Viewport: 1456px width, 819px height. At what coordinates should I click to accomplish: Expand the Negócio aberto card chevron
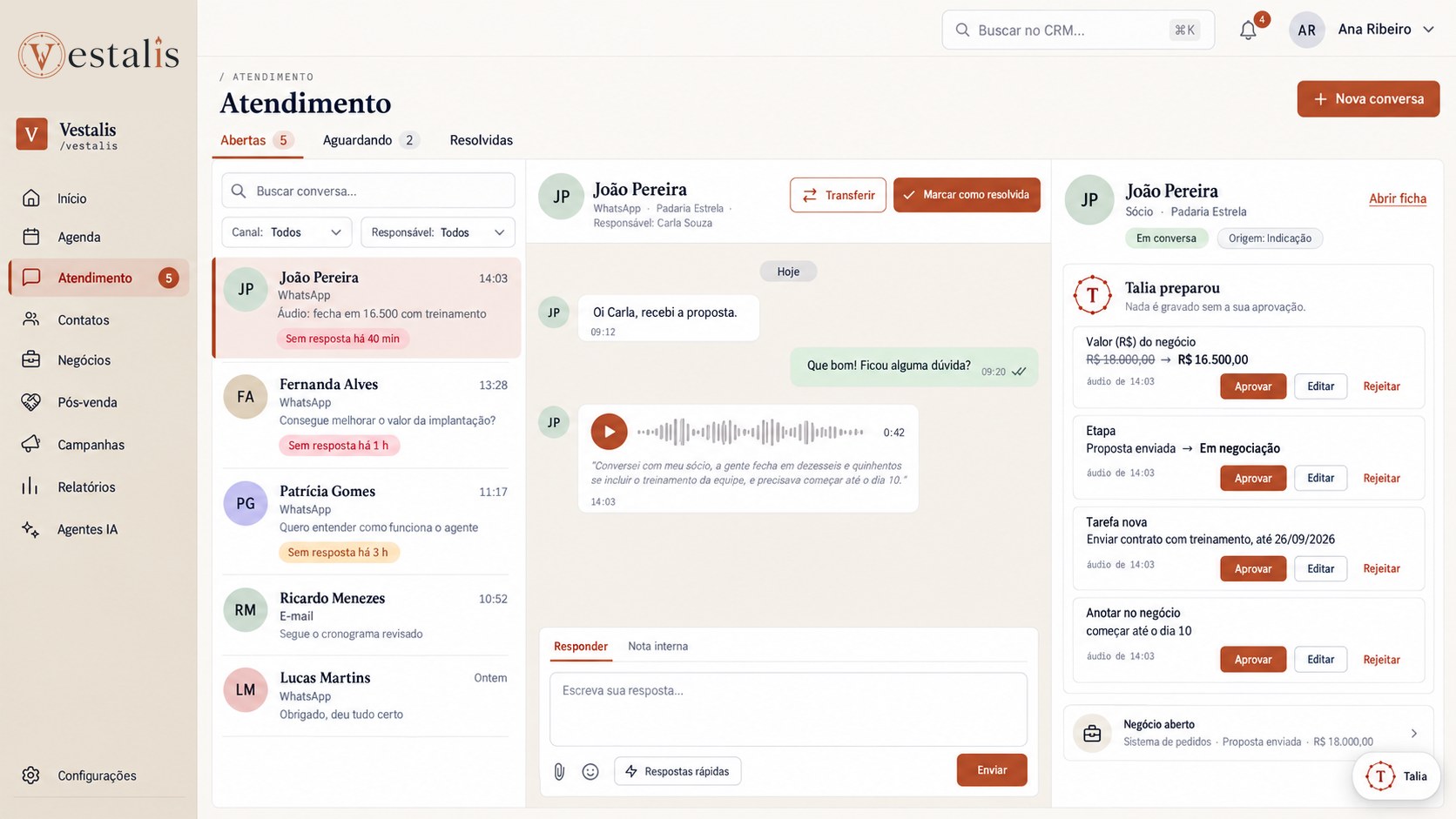[1413, 734]
